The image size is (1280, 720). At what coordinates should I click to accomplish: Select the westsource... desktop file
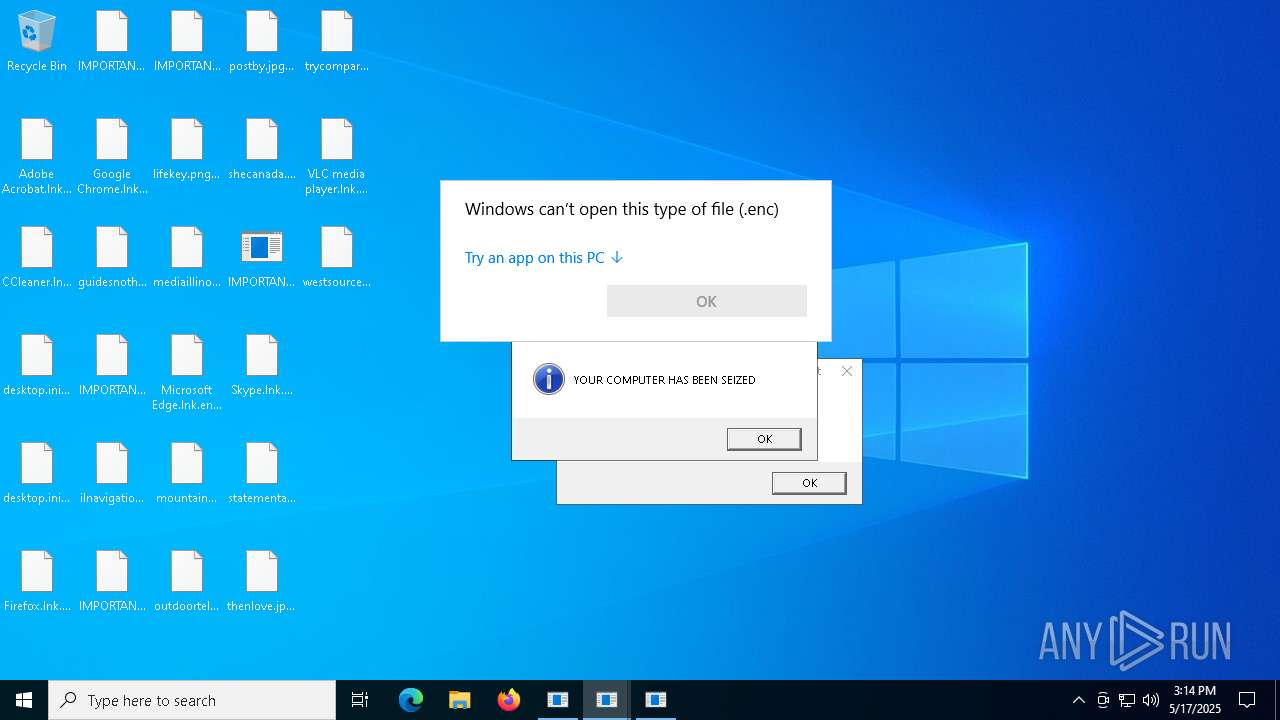pos(337,257)
